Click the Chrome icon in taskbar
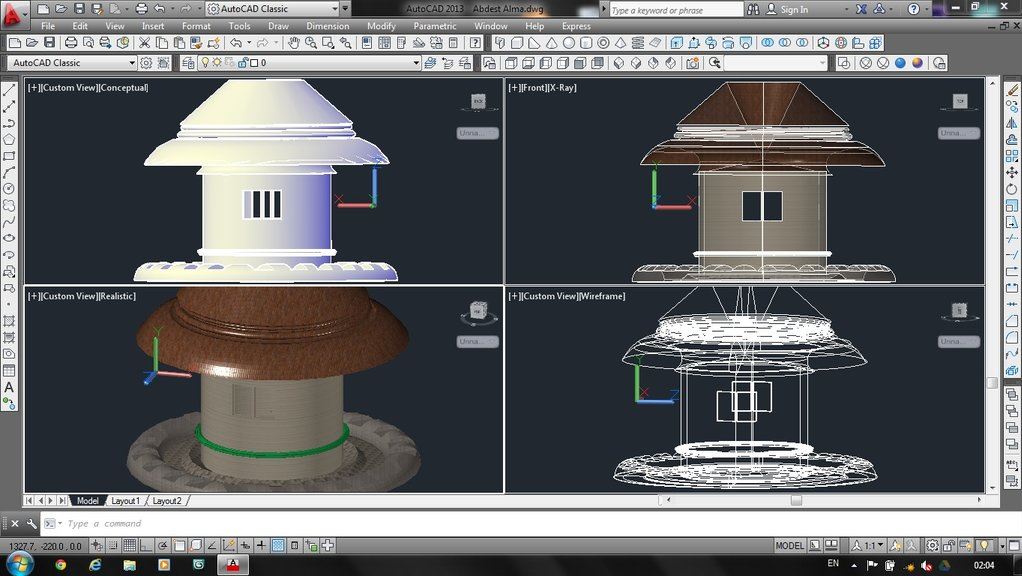Viewport: 1022px width, 576px height. tap(61, 565)
